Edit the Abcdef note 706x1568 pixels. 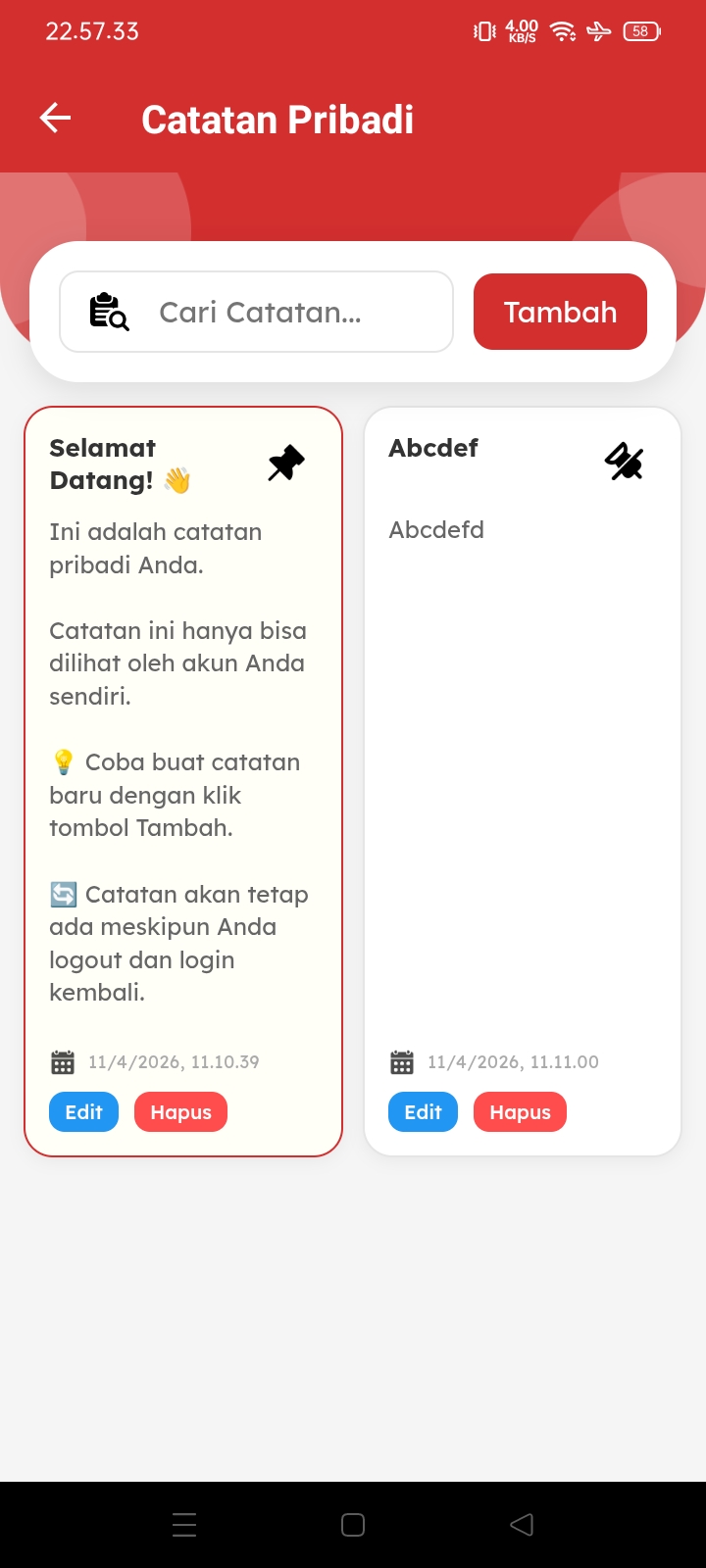point(423,1112)
